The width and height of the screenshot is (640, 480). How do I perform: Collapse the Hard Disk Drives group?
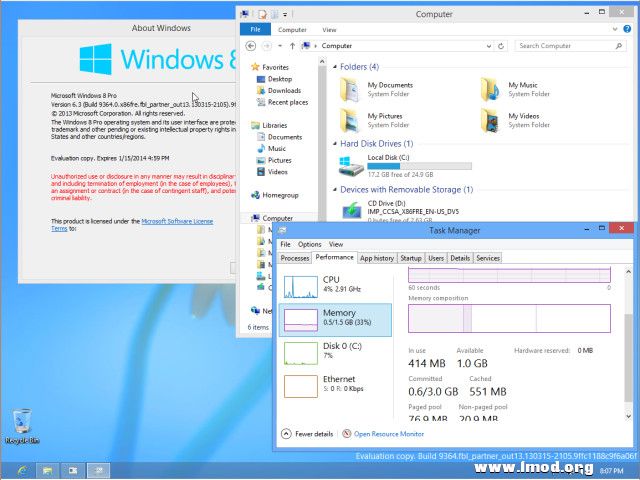[x=334, y=144]
